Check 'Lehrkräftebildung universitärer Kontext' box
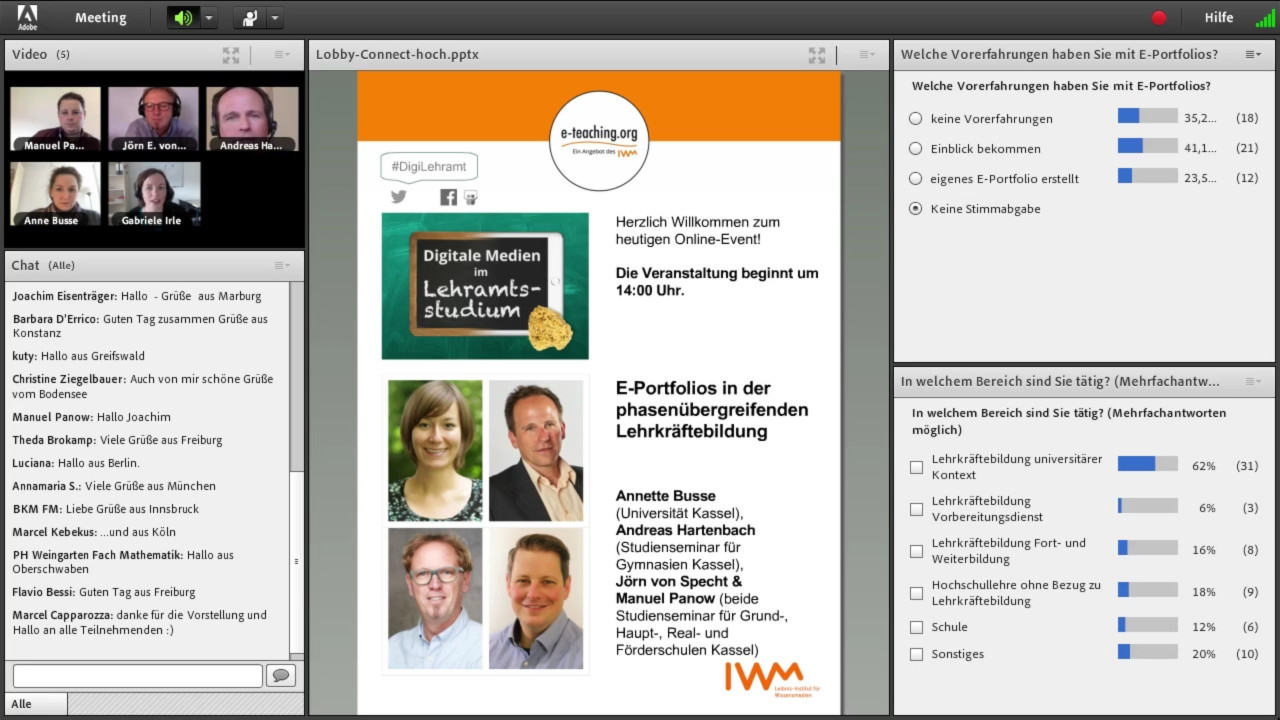Image resolution: width=1280 pixels, height=720 pixels. click(916, 467)
